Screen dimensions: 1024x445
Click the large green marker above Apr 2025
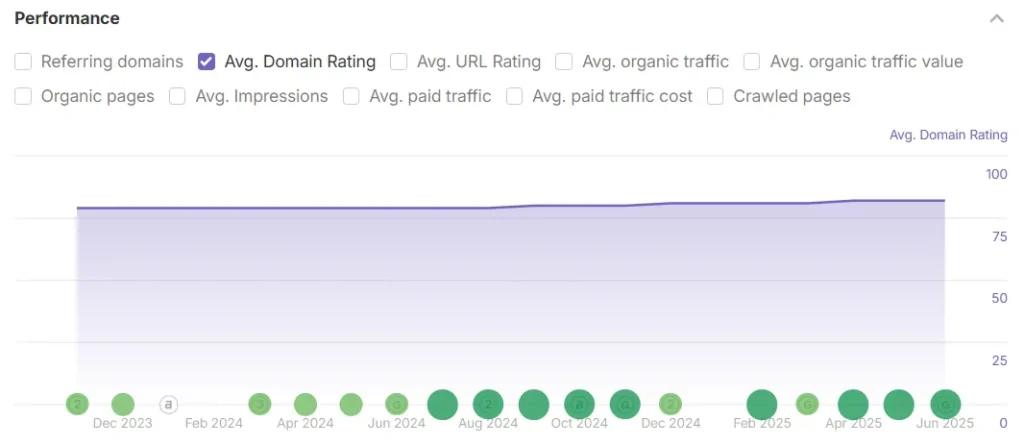pyautogui.click(x=853, y=405)
